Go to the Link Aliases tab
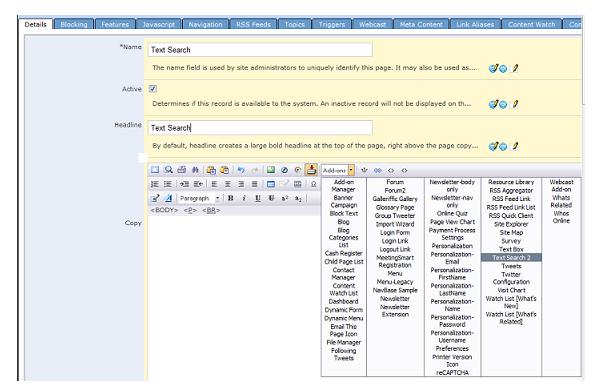The width and height of the screenshot is (607, 392). pos(475,24)
